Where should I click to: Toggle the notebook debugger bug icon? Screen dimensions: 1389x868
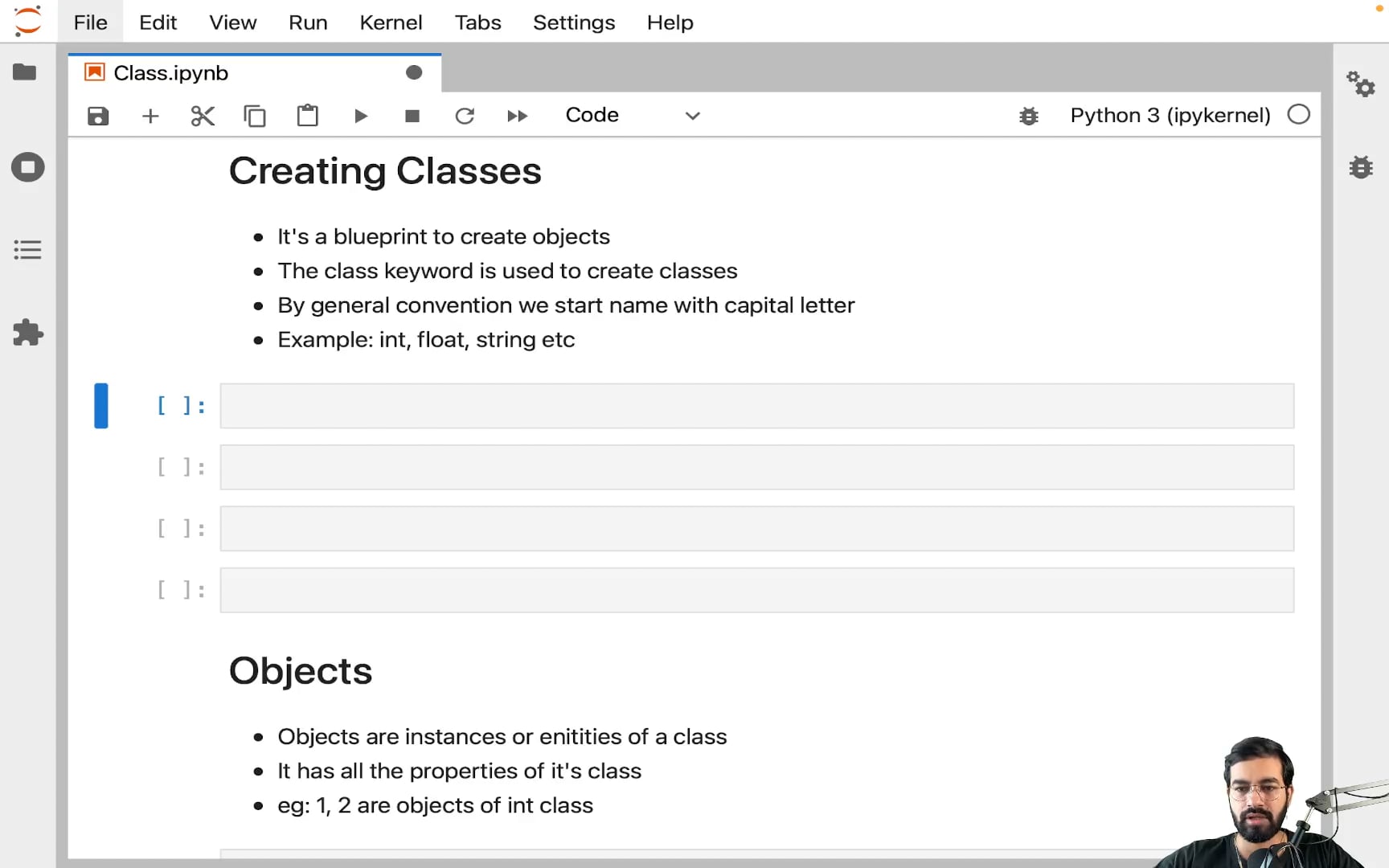click(x=1028, y=117)
